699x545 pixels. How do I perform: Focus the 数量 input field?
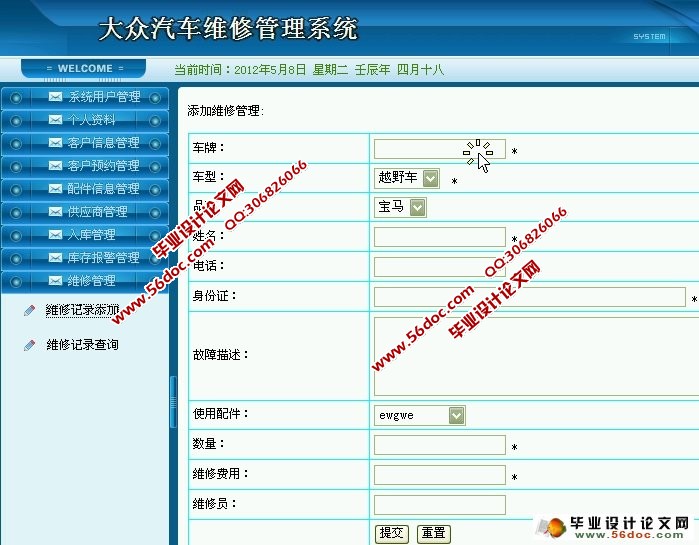pos(440,445)
